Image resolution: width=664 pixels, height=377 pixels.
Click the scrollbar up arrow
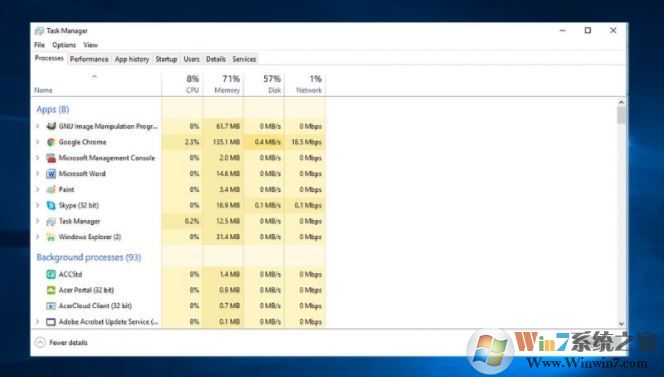pos(621,102)
